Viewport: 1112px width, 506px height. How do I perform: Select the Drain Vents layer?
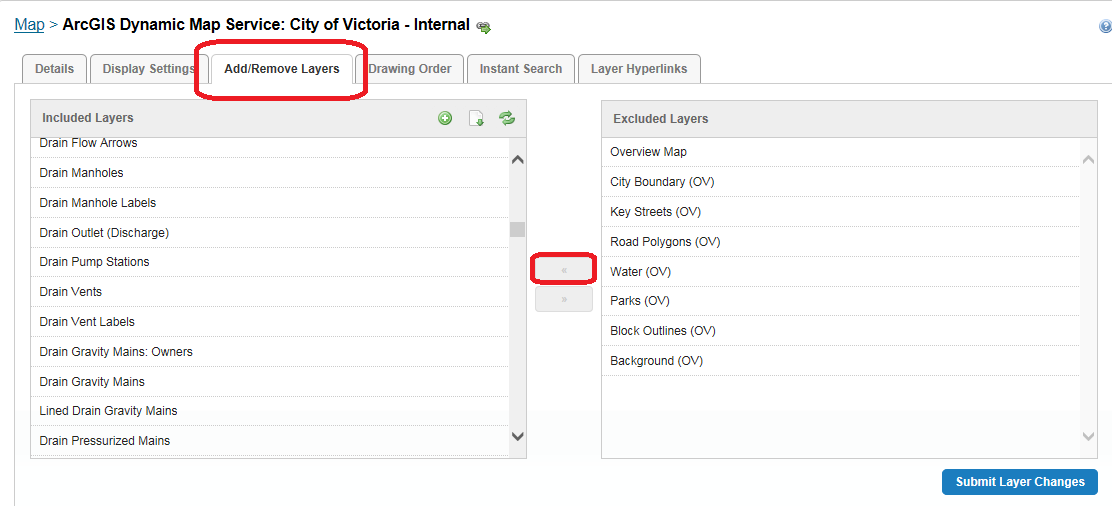coord(269,292)
